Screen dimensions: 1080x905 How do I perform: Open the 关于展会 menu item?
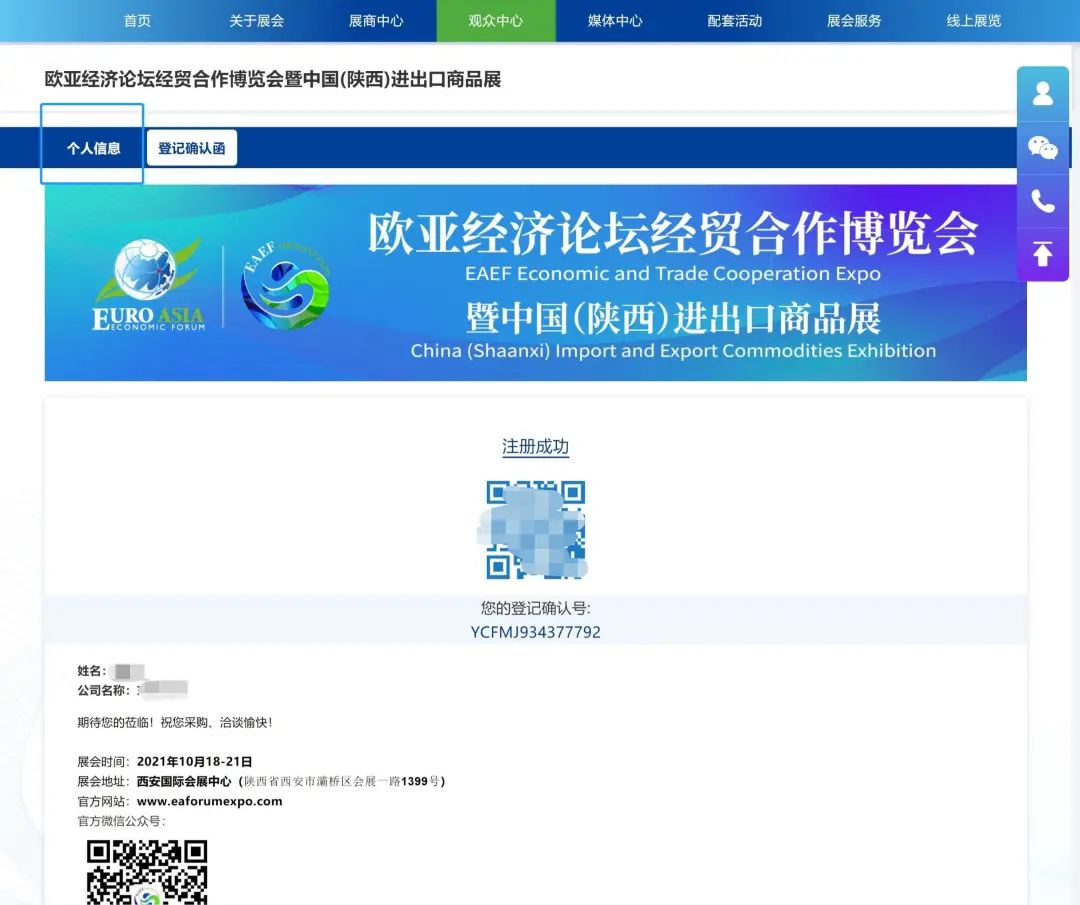point(256,21)
